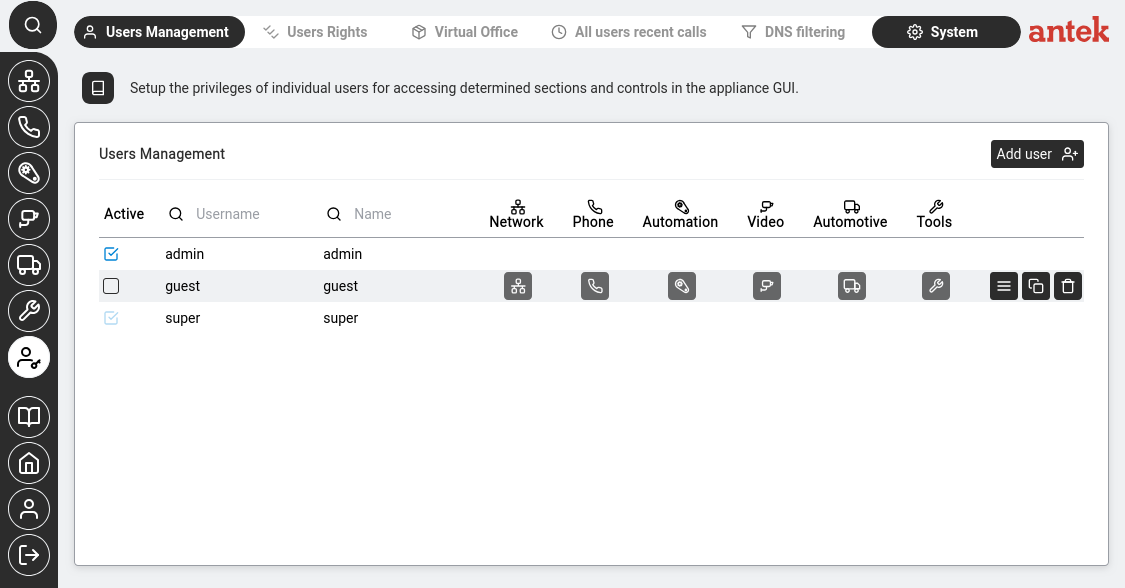Open DNS filtering tab

793,32
